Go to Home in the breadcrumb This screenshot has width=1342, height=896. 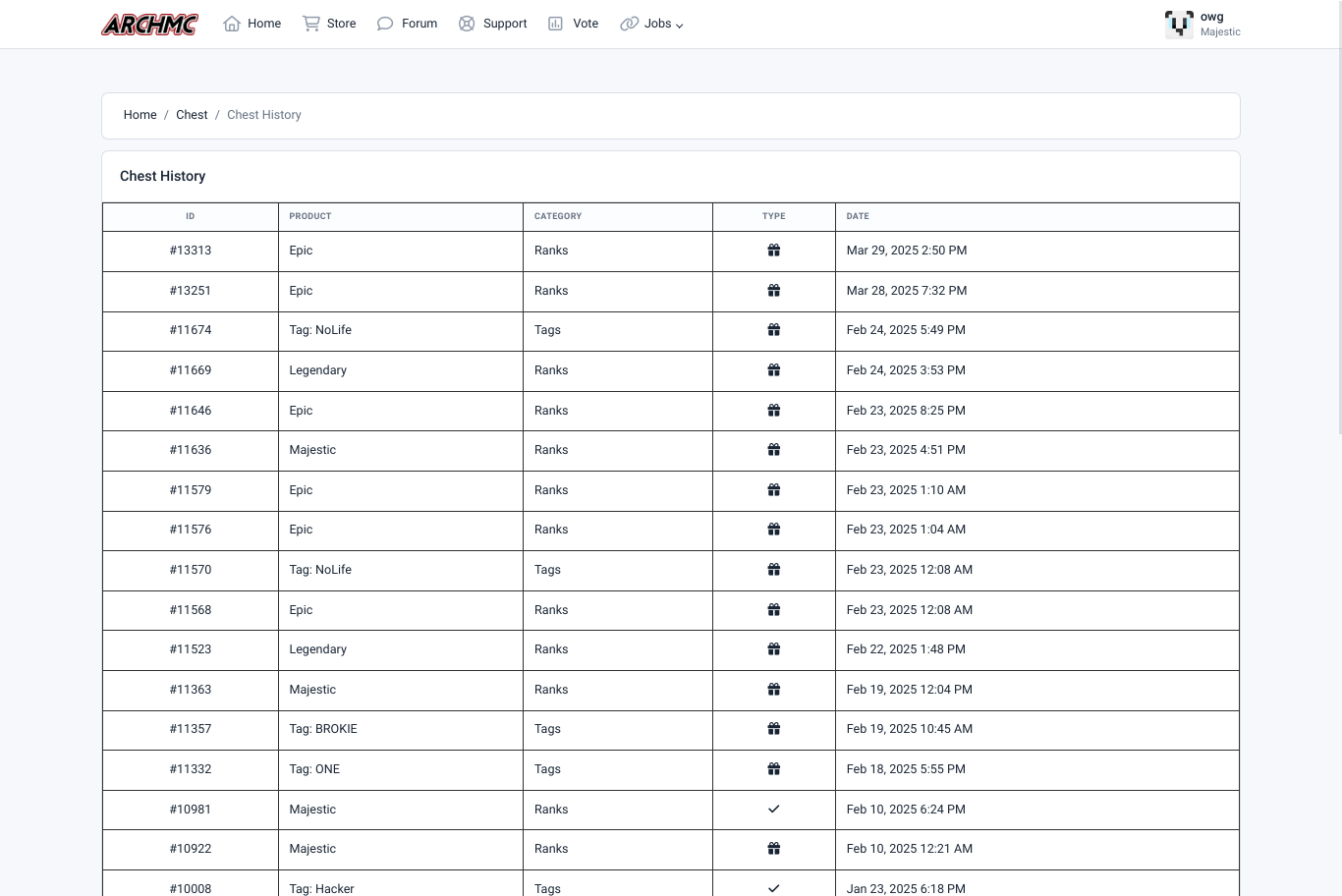click(140, 115)
